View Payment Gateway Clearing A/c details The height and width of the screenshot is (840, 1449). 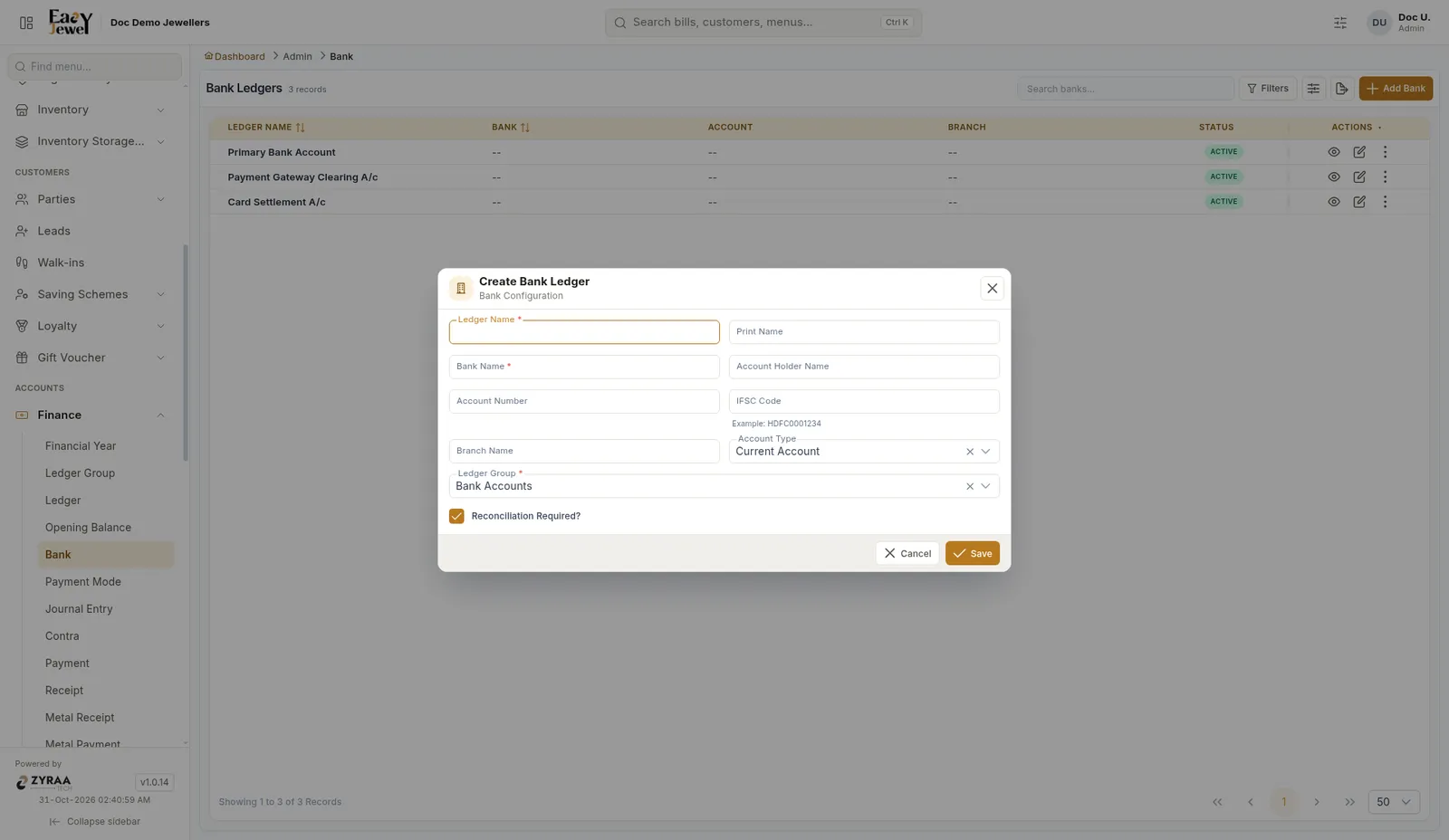[x=1334, y=177]
